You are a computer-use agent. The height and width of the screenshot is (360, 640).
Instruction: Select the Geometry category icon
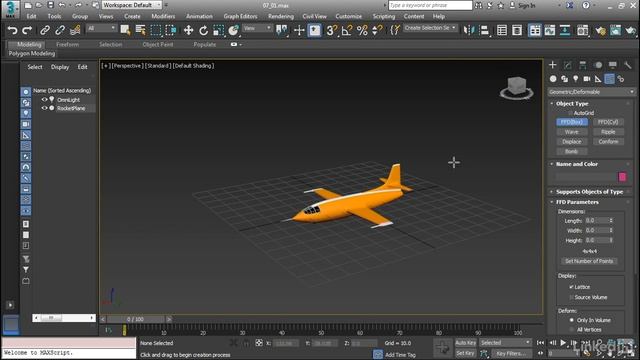pyautogui.click(x=553, y=79)
